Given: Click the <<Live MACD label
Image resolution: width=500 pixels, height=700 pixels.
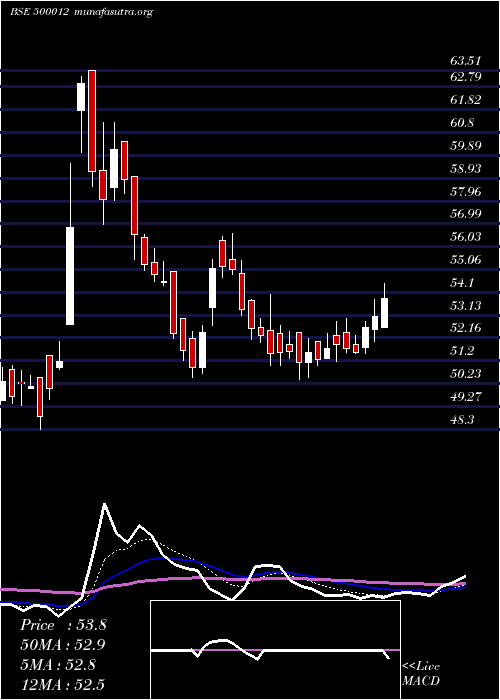Looking at the screenshot, I should 421,674.
